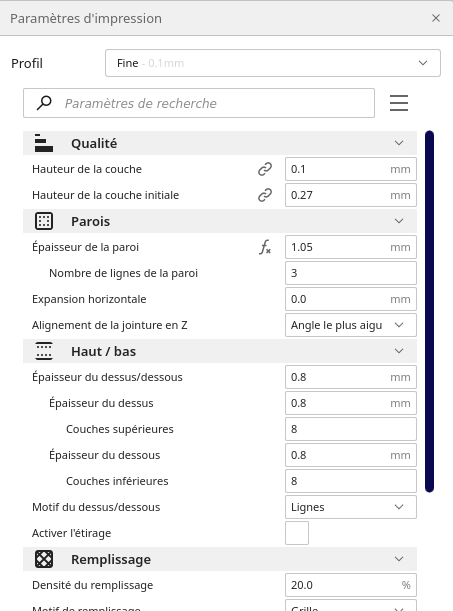Click the Parois section title

pos(90,221)
